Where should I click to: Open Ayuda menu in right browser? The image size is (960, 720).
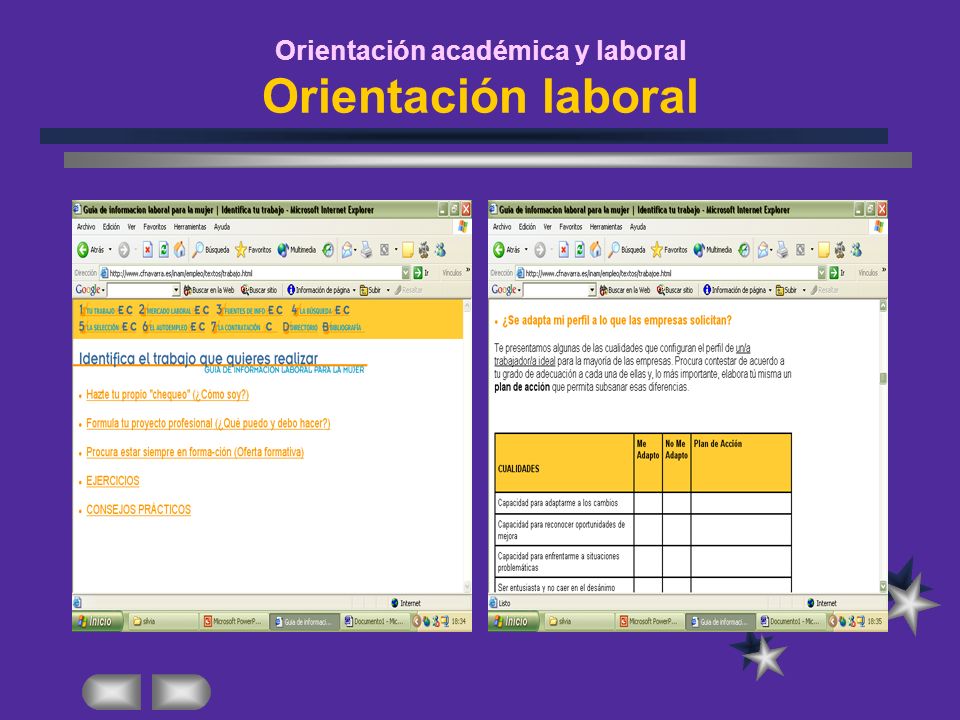pyautogui.click(x=638, y=227)
